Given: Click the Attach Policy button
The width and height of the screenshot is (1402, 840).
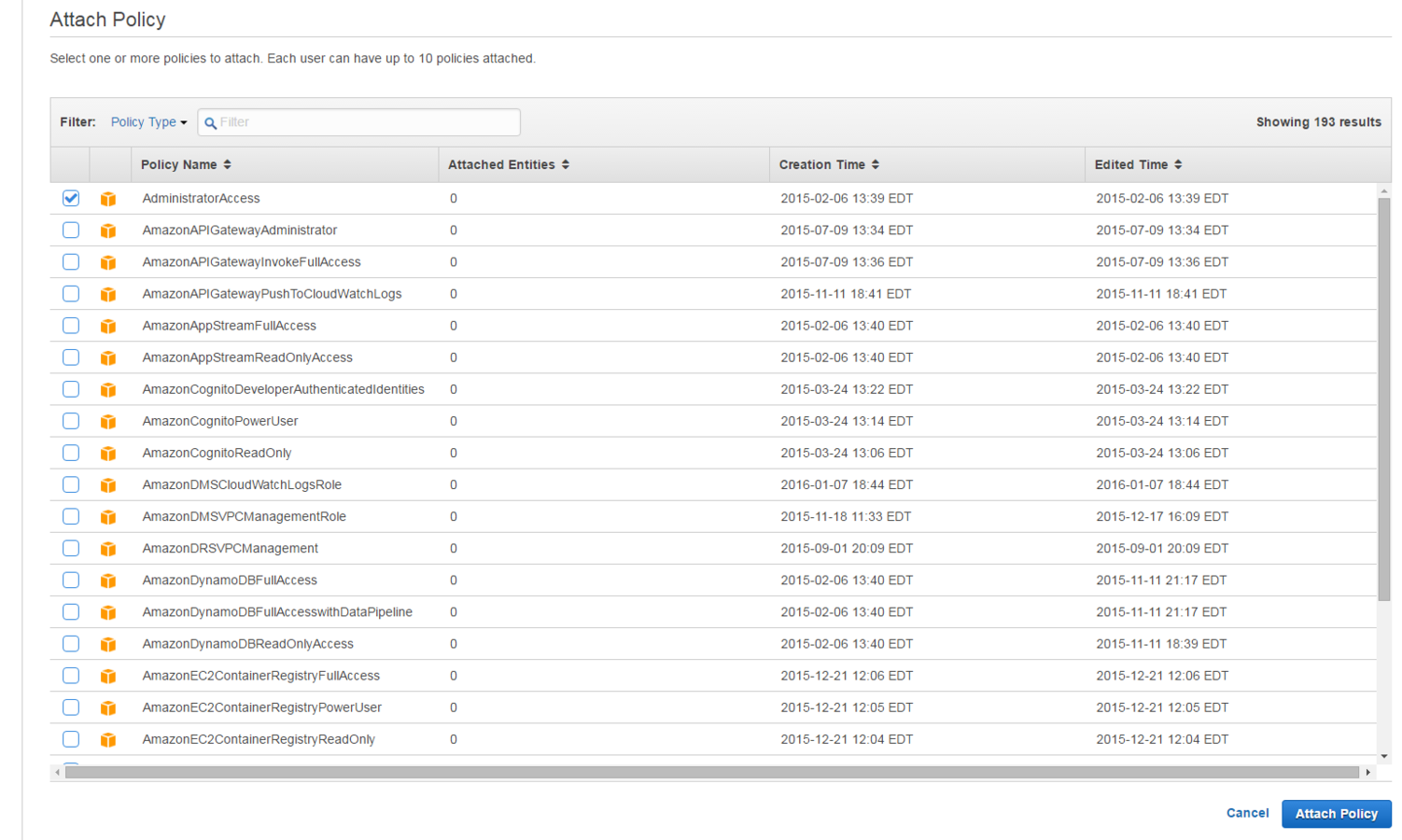Looking at the screenshot, I should pyautogui.click(x=1336, y=814).
